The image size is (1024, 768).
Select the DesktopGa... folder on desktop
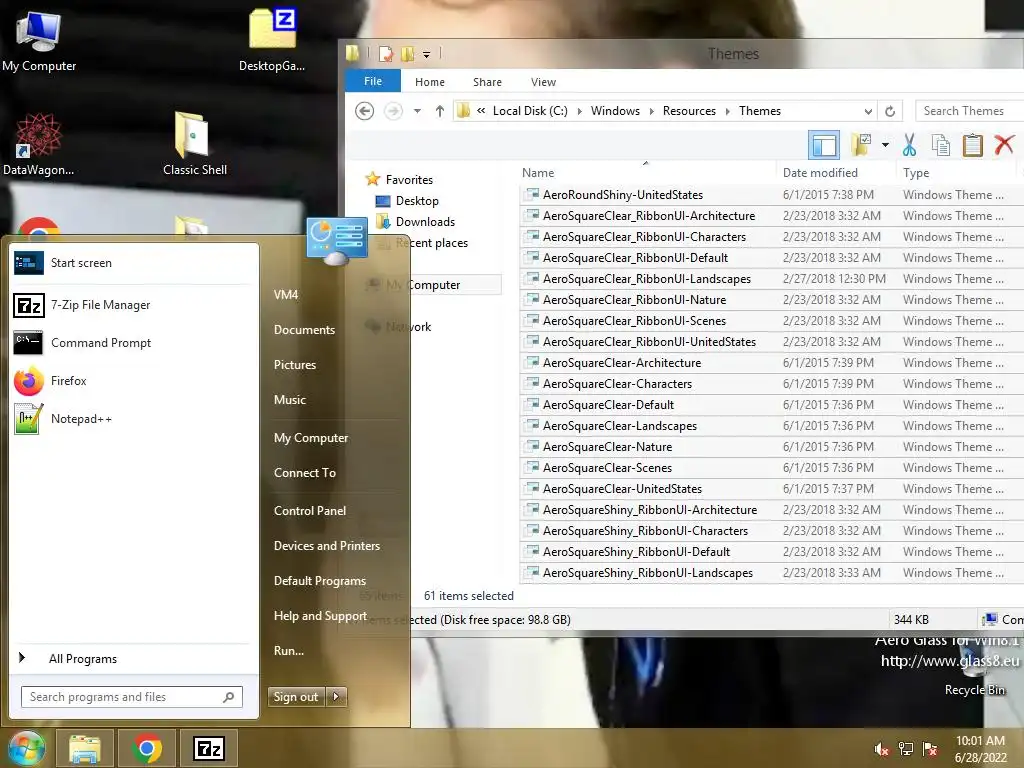272,40
